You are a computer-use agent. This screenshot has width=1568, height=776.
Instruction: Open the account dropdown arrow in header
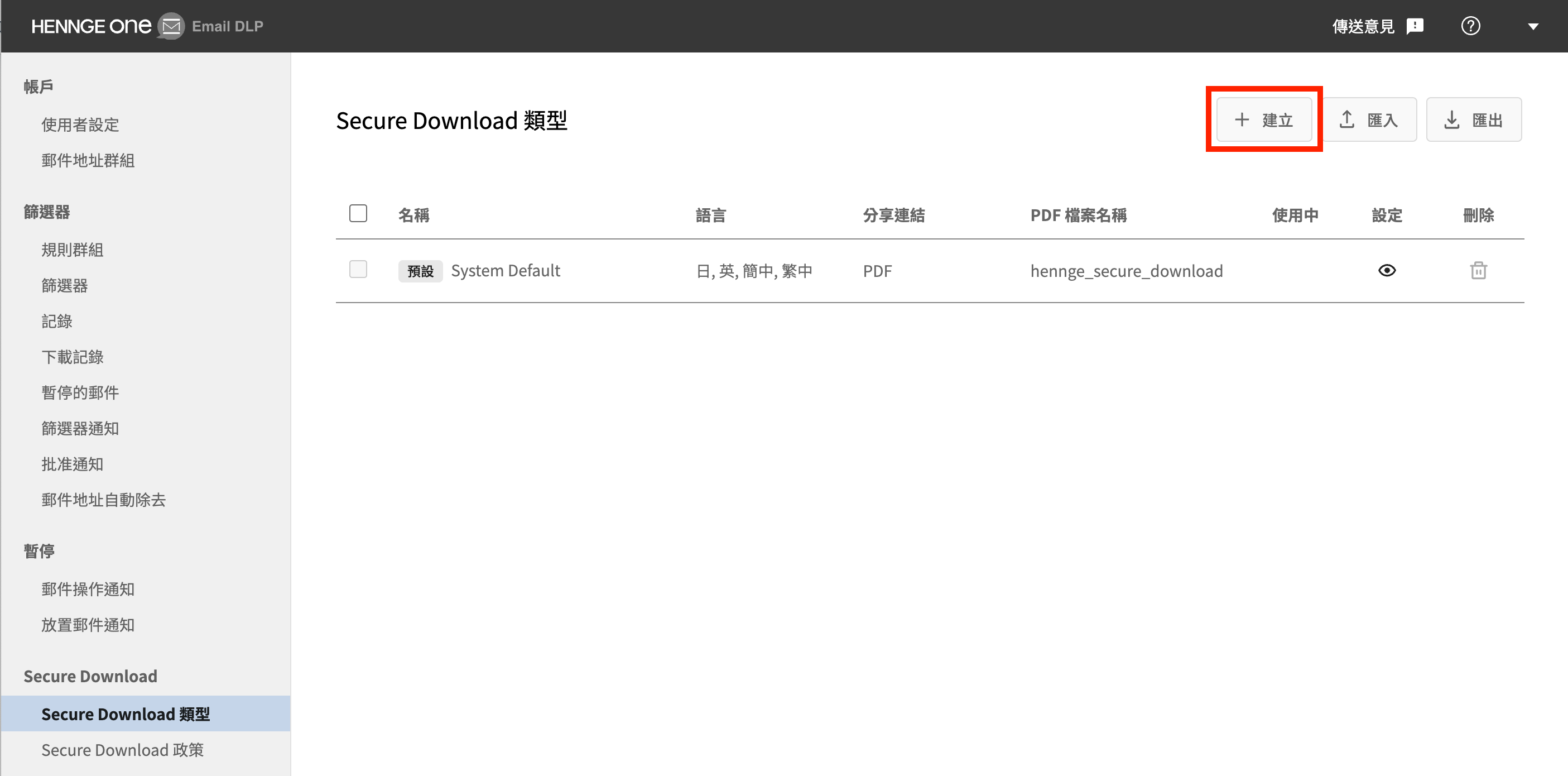point(1533,27)
